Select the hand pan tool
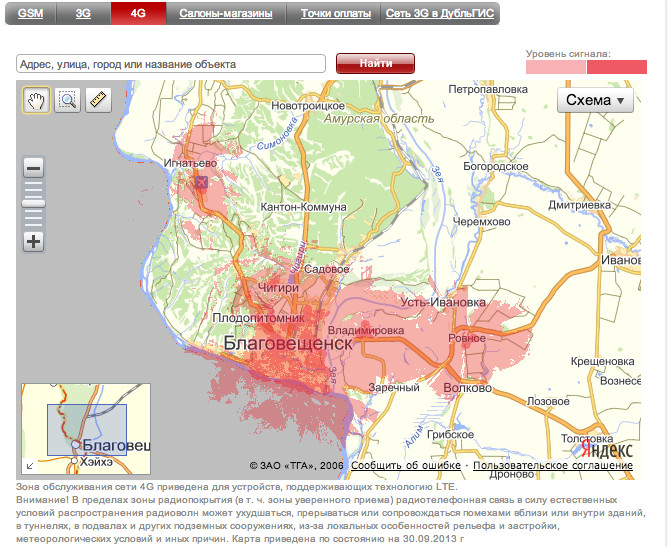668x547 pixels. 37,99
